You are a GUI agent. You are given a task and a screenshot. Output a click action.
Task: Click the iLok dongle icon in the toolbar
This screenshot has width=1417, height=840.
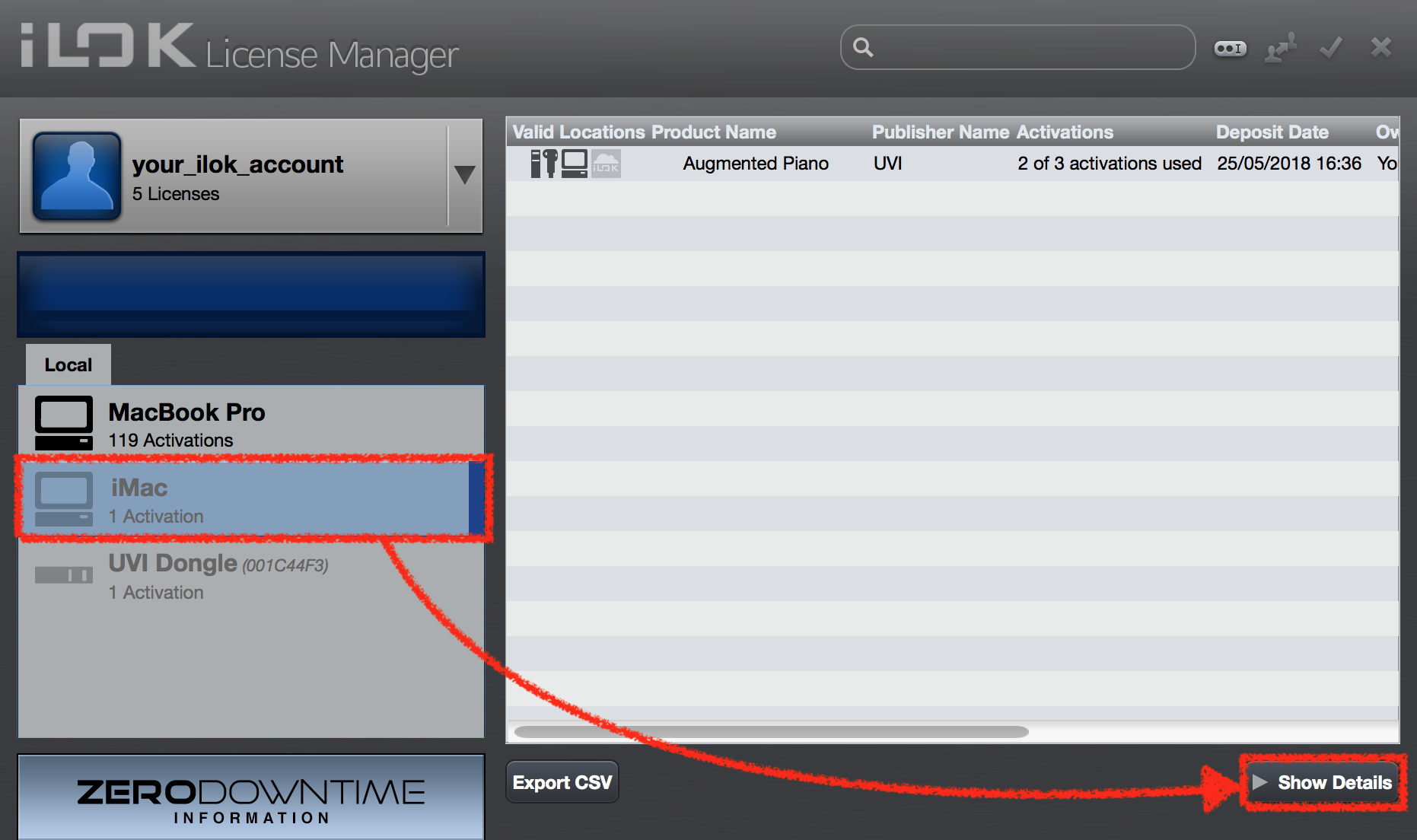[x=1230, y=48]
